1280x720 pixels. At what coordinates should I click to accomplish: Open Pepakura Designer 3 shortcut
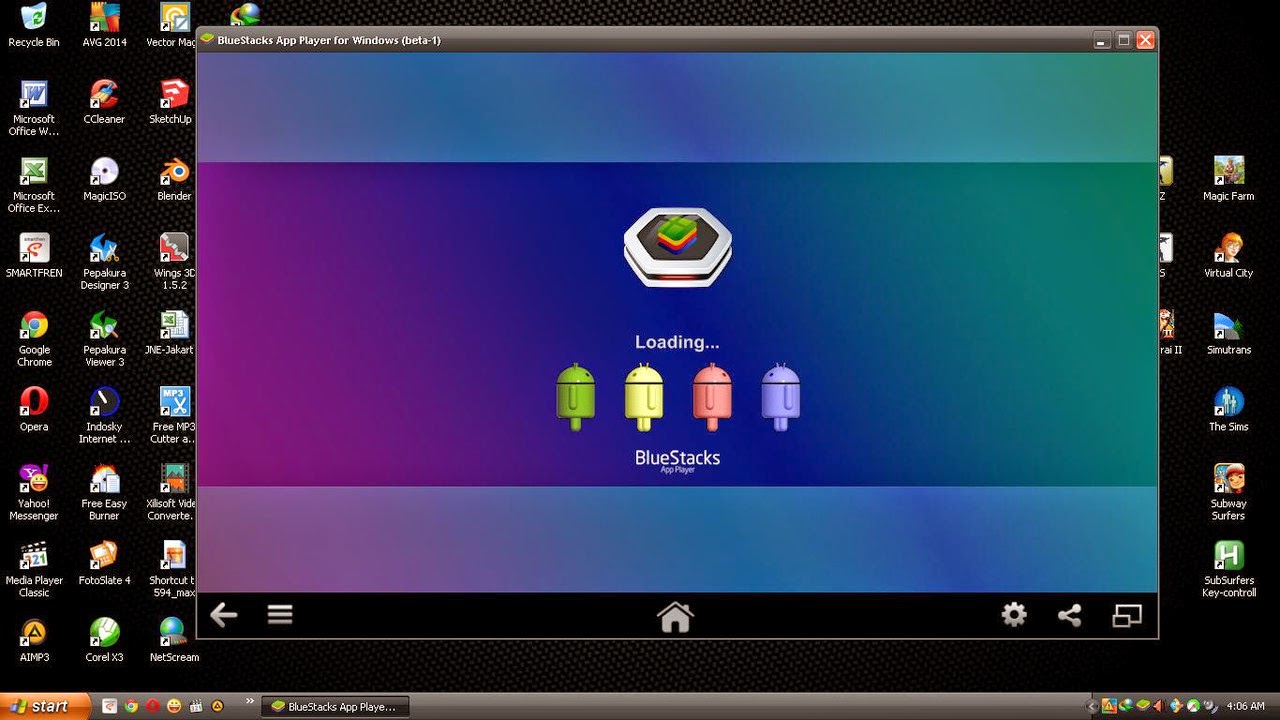pyautogui.click(x=104, y=262)
